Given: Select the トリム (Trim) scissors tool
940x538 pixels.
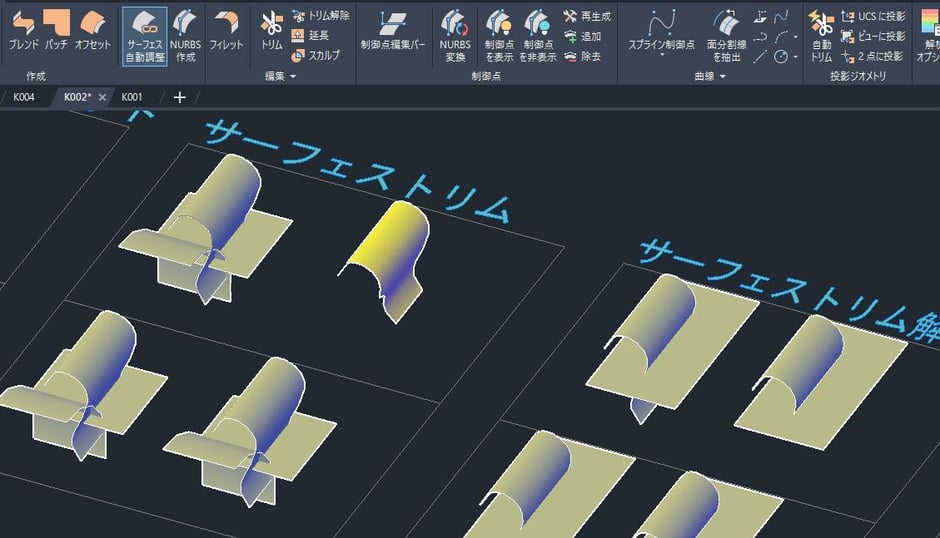Looking at the screenshot, I should click(272, 29).
